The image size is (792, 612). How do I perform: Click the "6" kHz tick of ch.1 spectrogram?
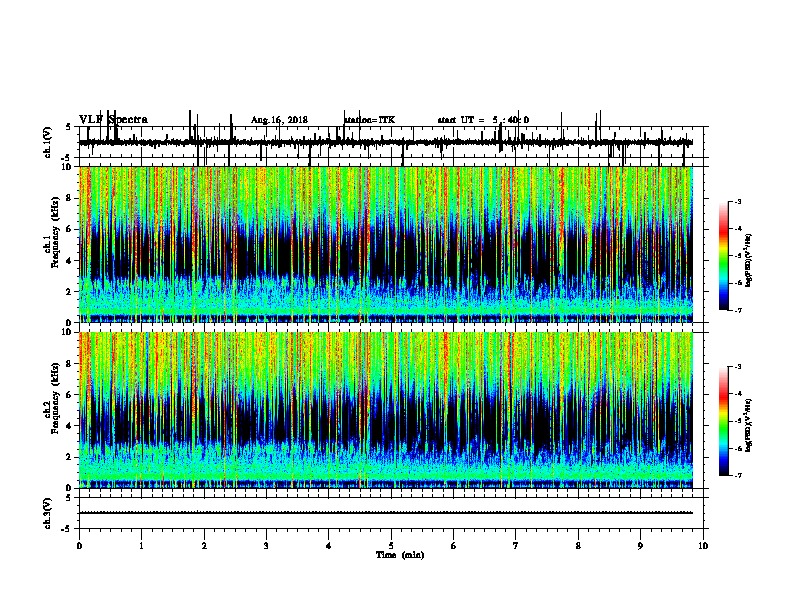[x=70, y=229]
